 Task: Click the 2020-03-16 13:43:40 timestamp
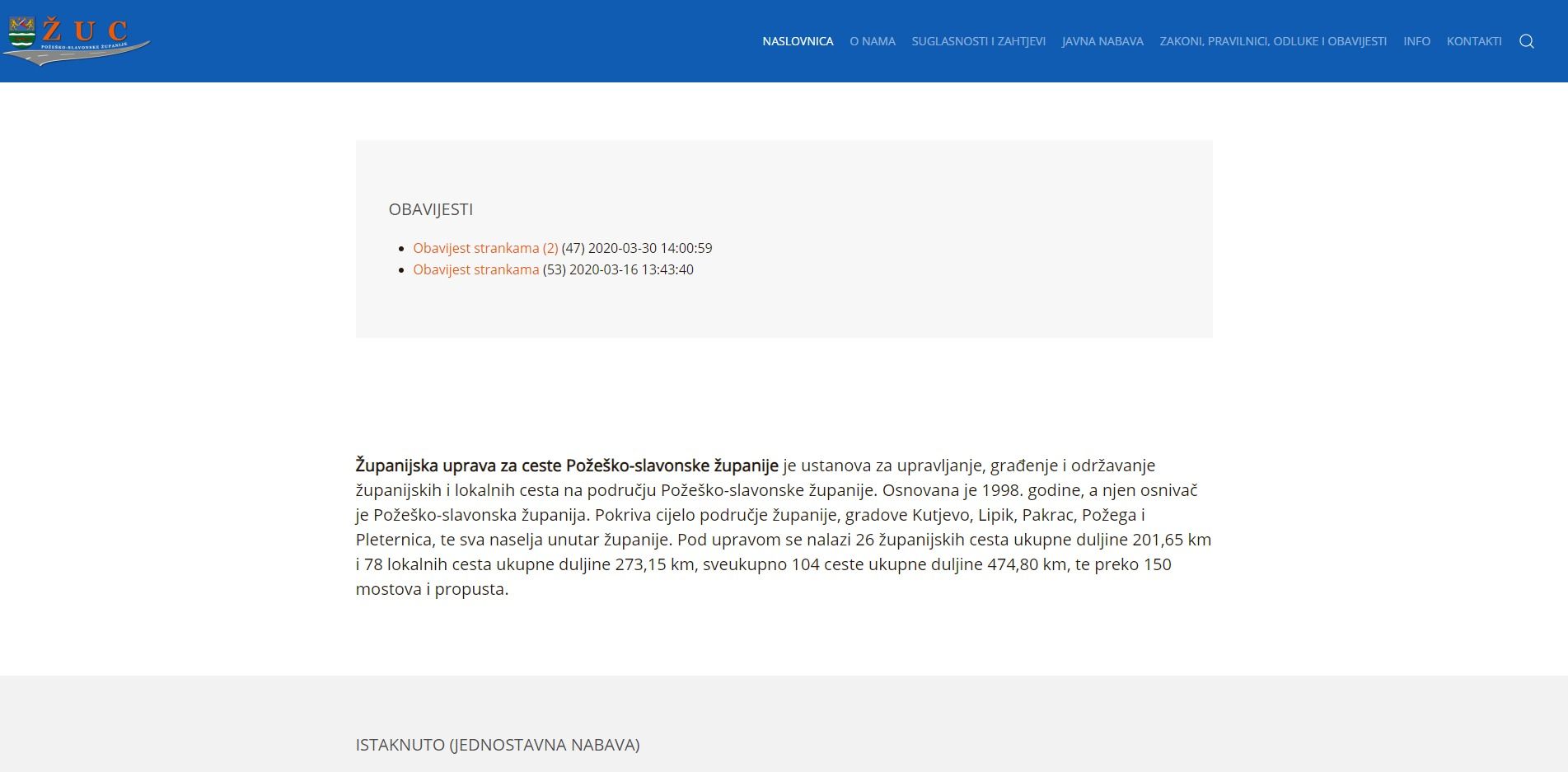(x=631, y=269)
